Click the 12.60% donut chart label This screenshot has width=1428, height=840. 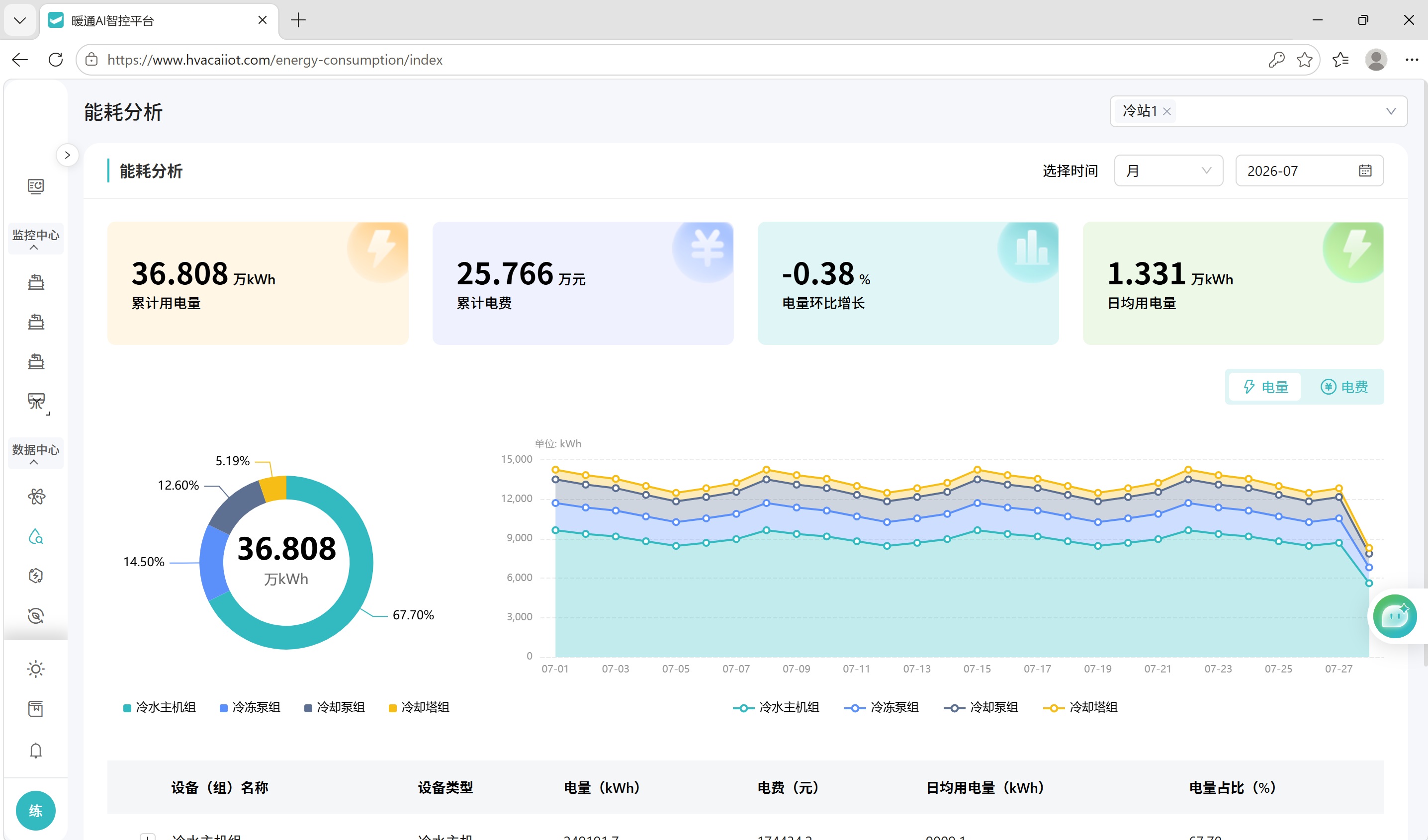(x=178, y=486)
